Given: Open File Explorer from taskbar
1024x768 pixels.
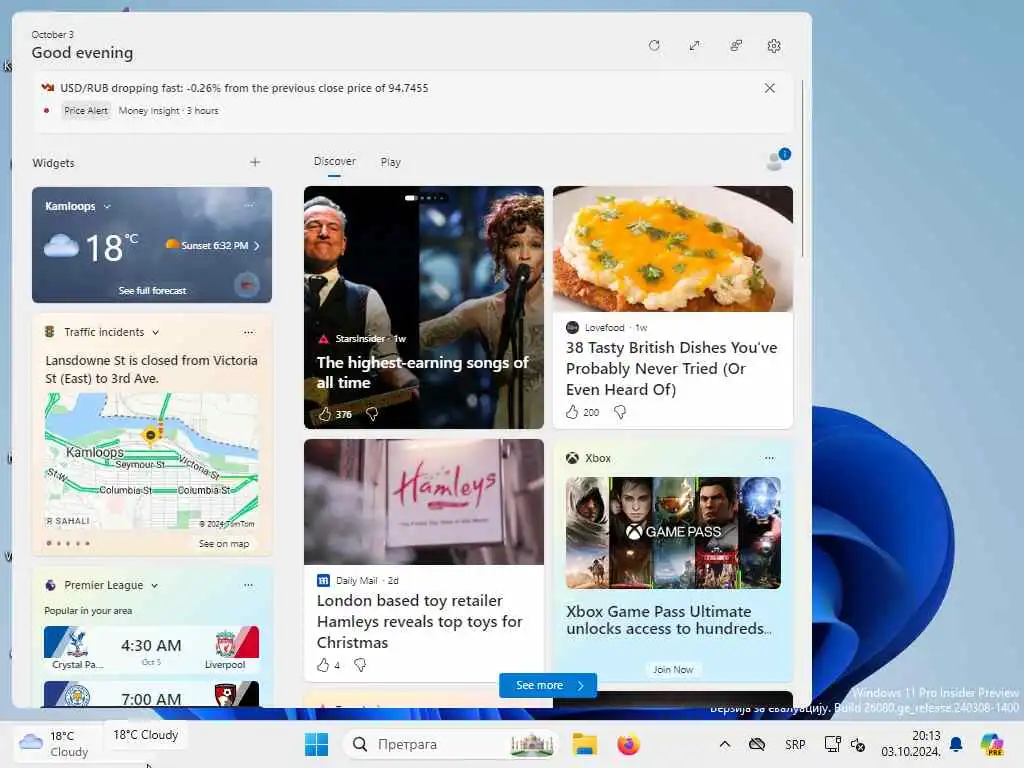Looking at the screenshot, I should 584,744.
